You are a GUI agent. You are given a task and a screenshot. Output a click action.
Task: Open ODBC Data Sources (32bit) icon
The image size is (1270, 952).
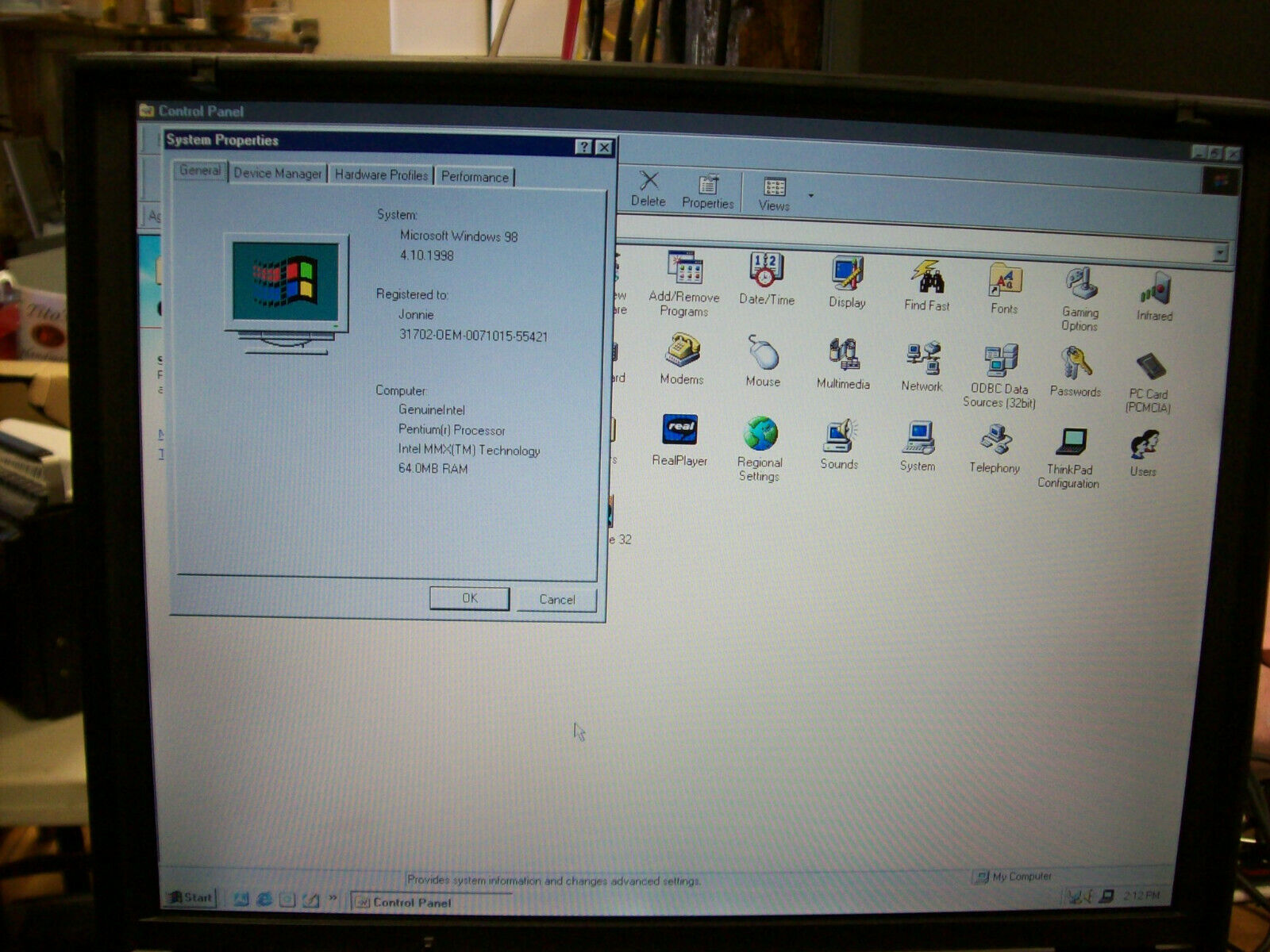[x=999, y=376]
